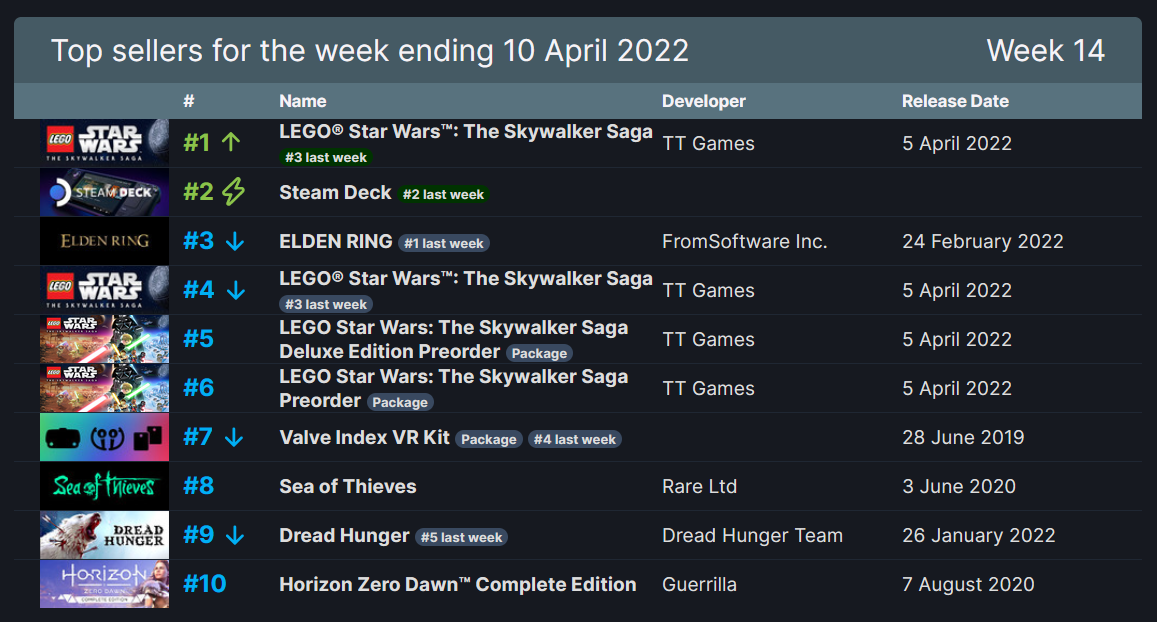Sort by the Name column header
This screenshot has width=1157, height=622.
303,101
